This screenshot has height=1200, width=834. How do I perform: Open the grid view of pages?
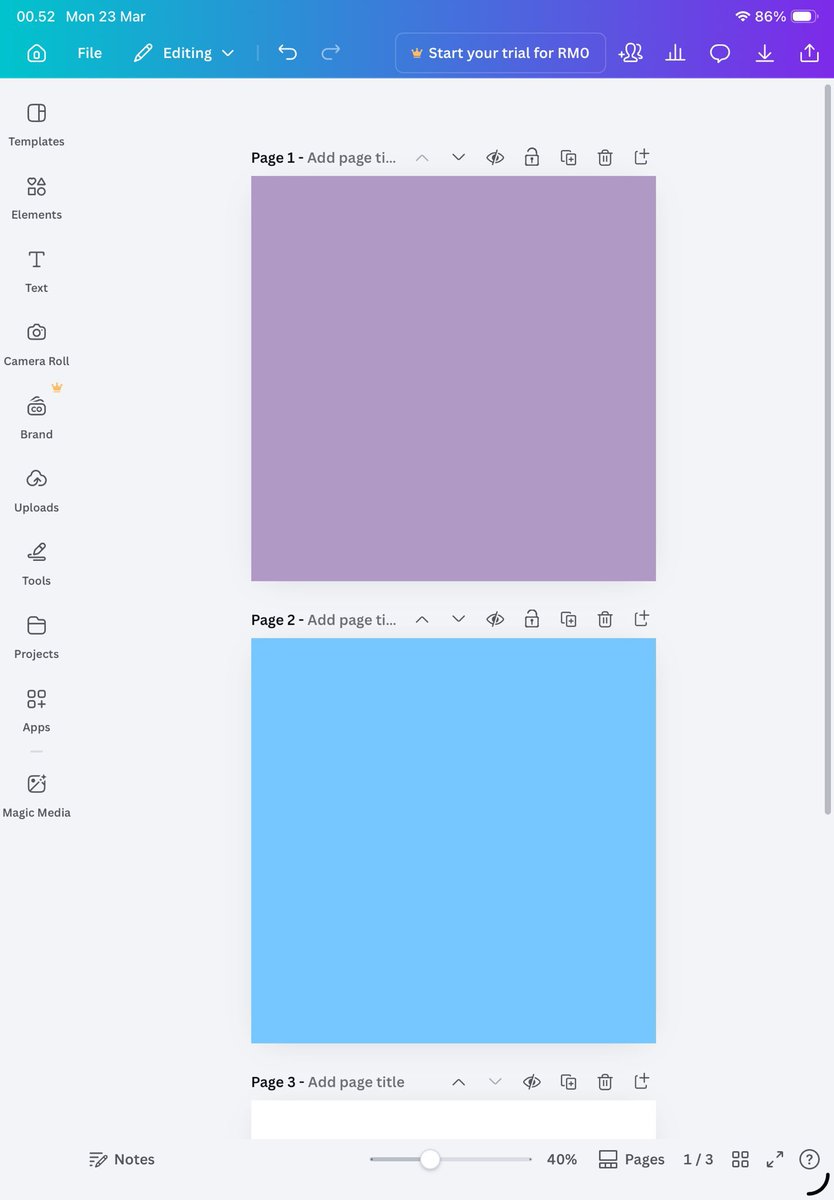[740, 1160]
